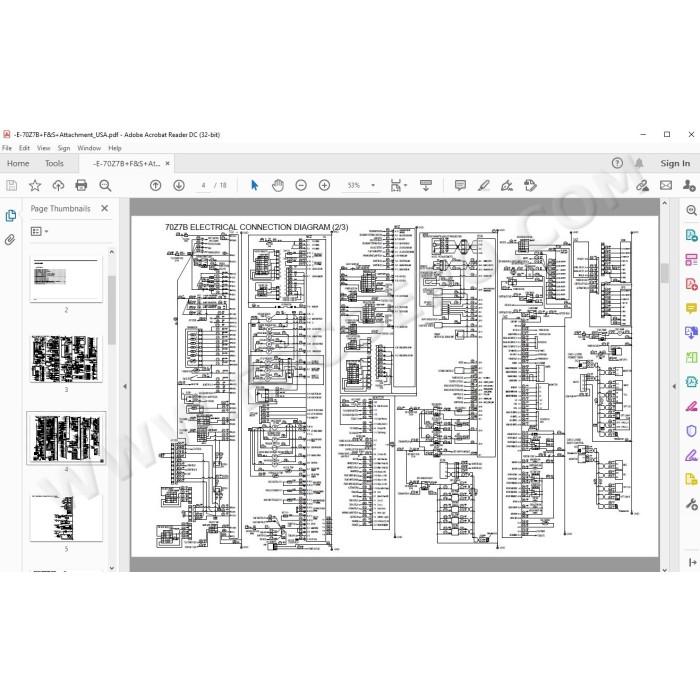Upload file to cloud icon
Image resolution: width=700 pixels, height=700 pixels.
[58, 185]
